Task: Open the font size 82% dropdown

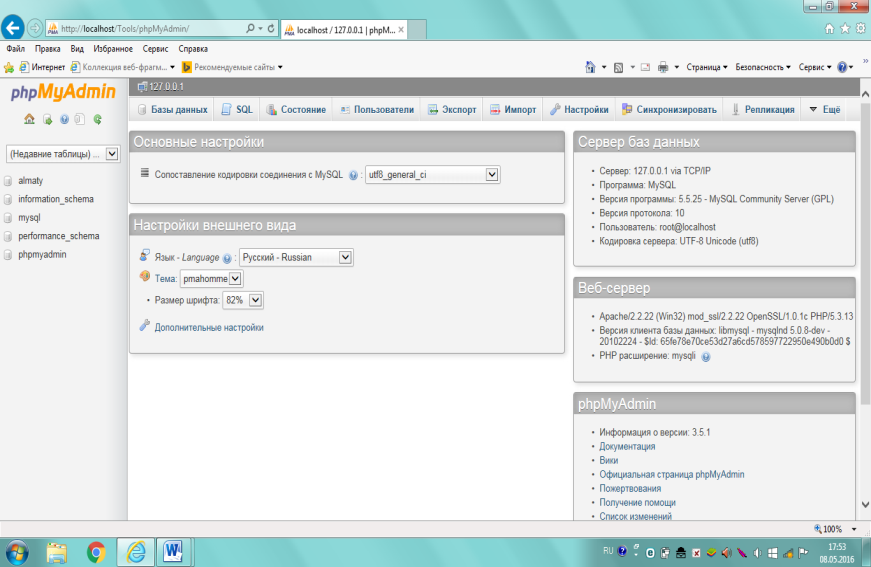Action: pyautogui.click(x=243, y=300)
